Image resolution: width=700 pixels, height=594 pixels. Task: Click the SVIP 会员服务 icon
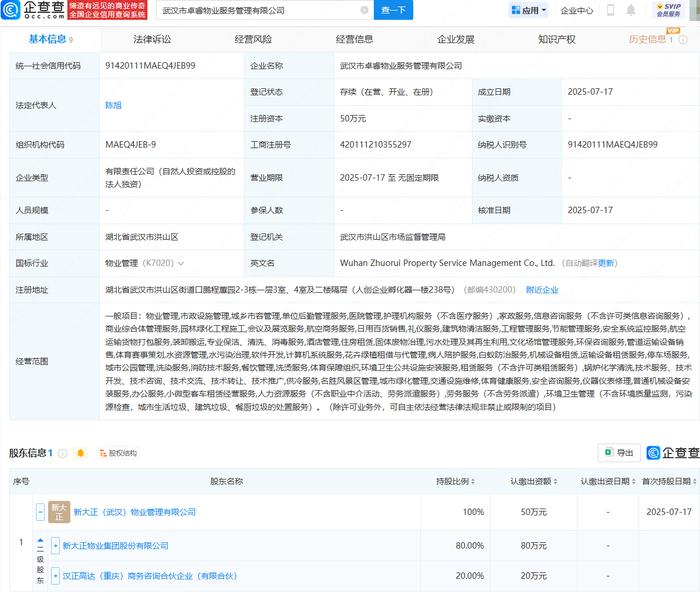tap(669, 10)
